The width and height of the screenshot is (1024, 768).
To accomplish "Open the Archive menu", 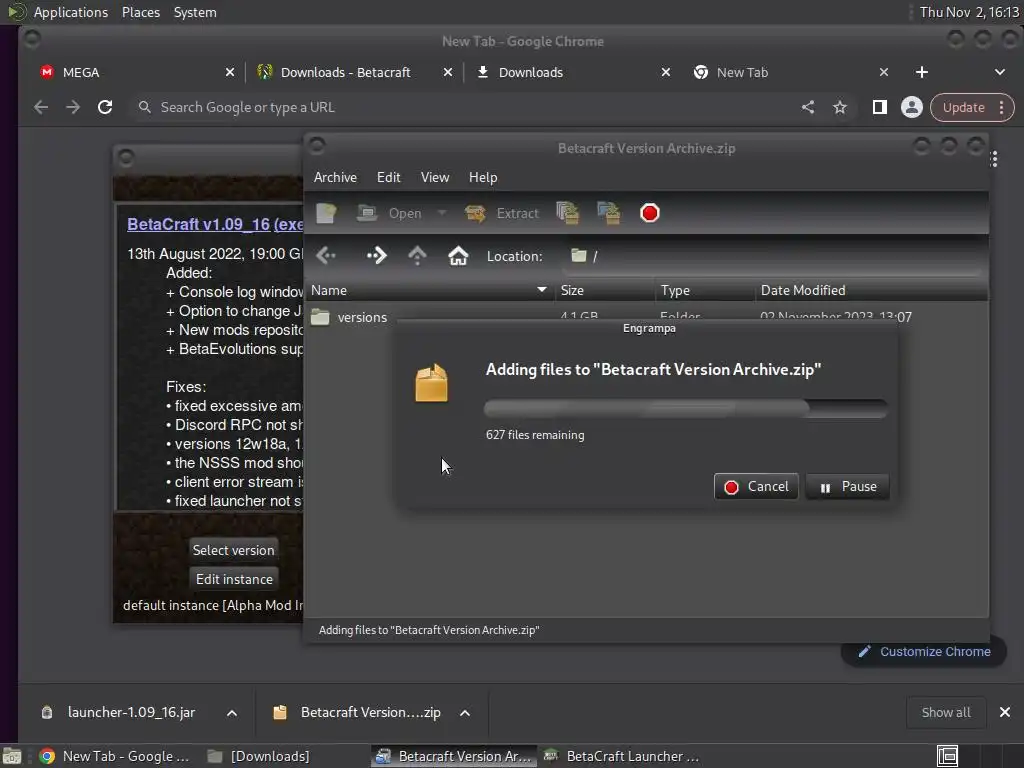I will [x=335, y=177].
